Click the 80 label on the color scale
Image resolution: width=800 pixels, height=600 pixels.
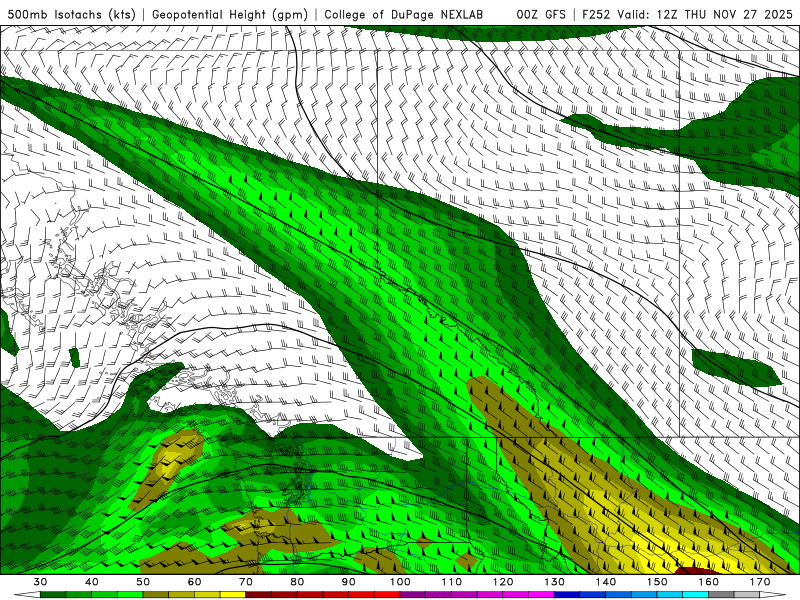[297, 582]
